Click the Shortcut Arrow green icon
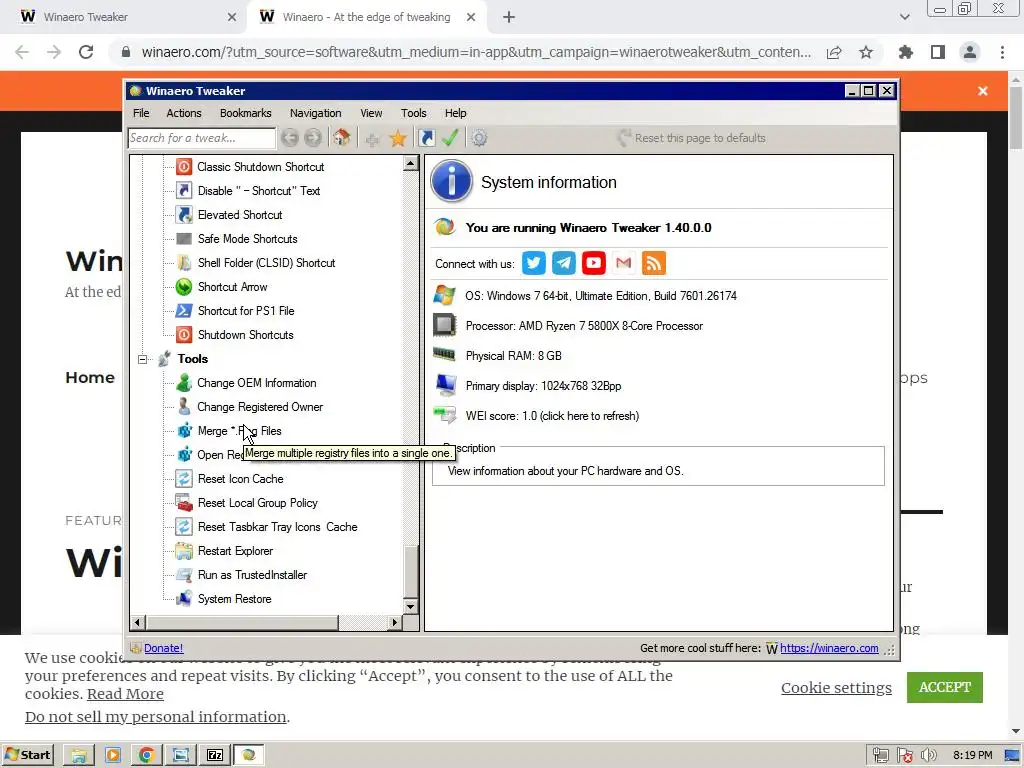 184,287
